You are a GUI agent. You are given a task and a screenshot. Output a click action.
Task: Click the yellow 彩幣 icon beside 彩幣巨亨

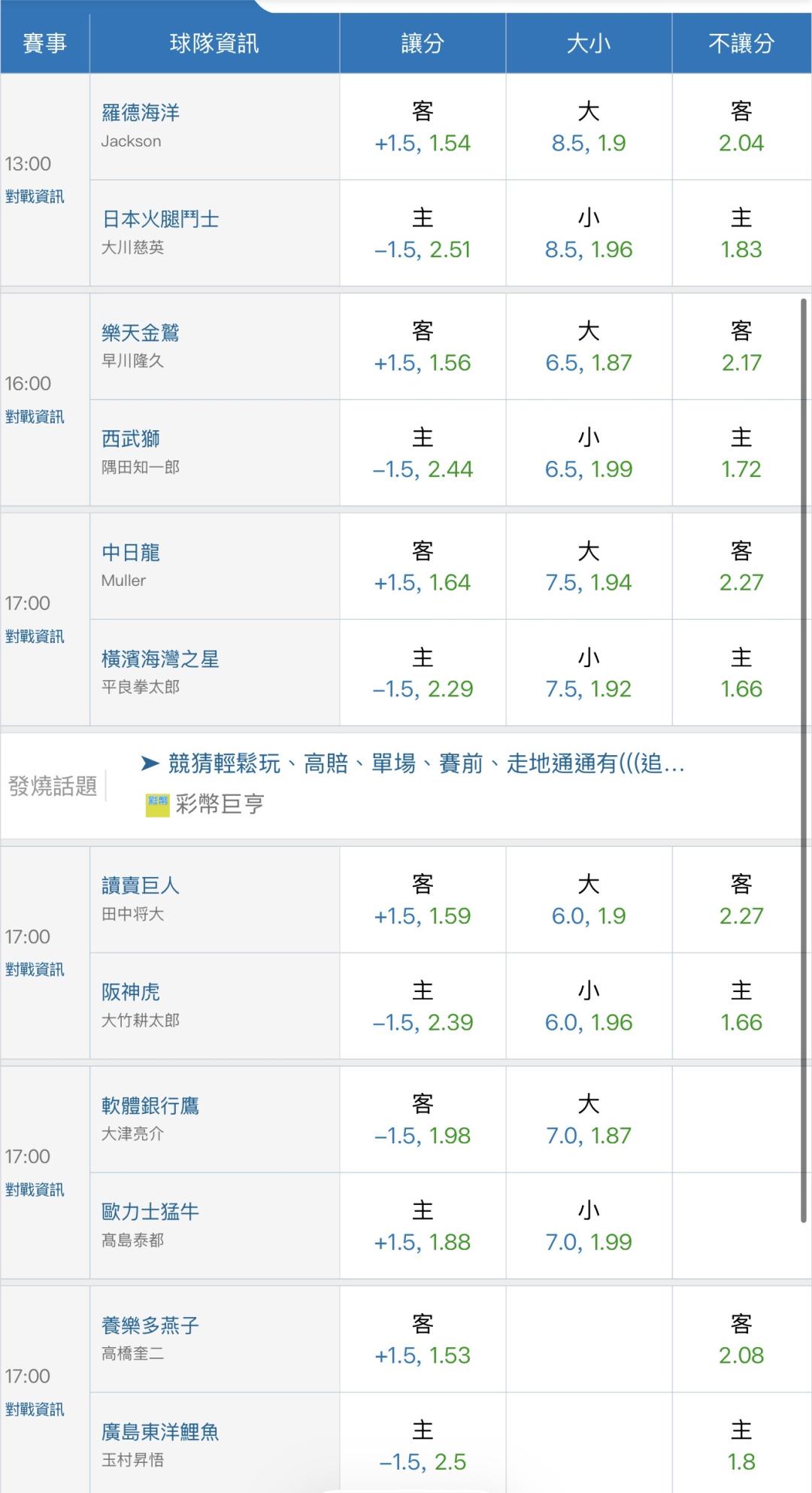(157, 805)
